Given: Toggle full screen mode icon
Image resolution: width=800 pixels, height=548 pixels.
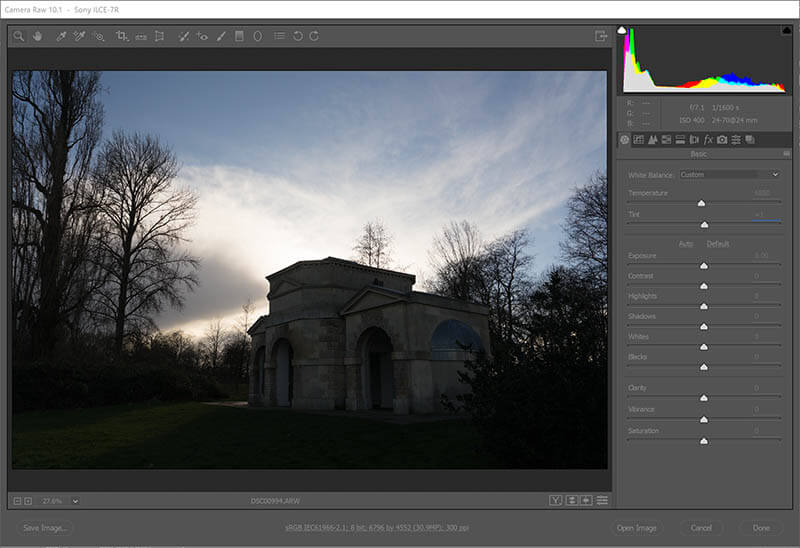Looking at the screenshot, I should tap(601, 36).
